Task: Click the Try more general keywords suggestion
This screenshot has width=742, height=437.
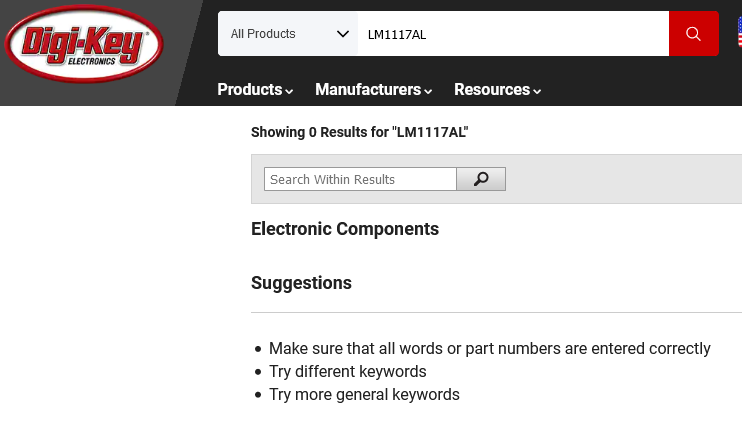Action: [x=364, y=395]
